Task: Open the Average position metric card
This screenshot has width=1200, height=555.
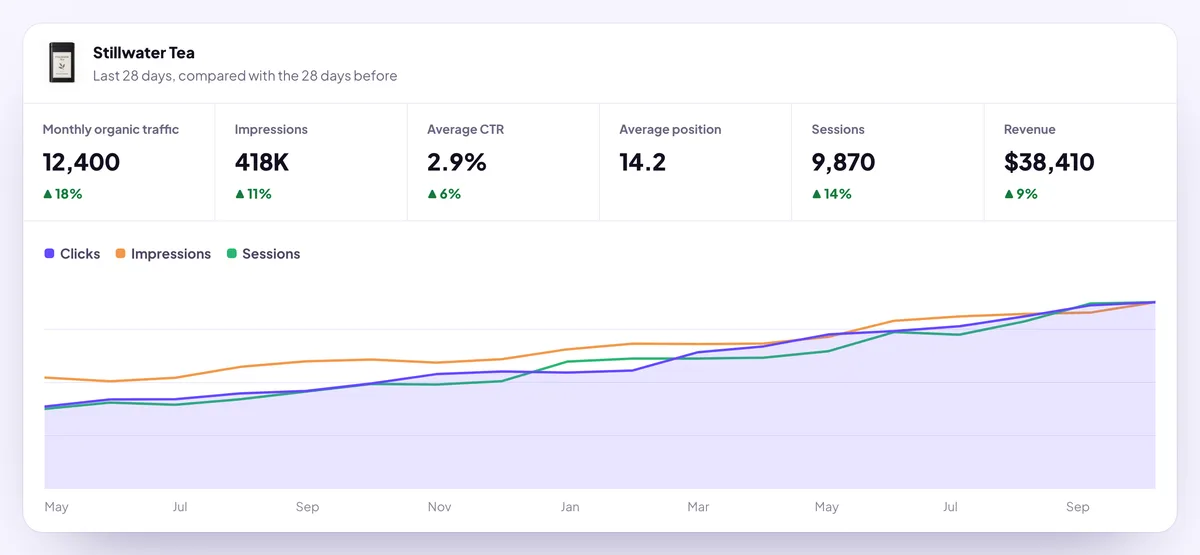Action: 695,162
